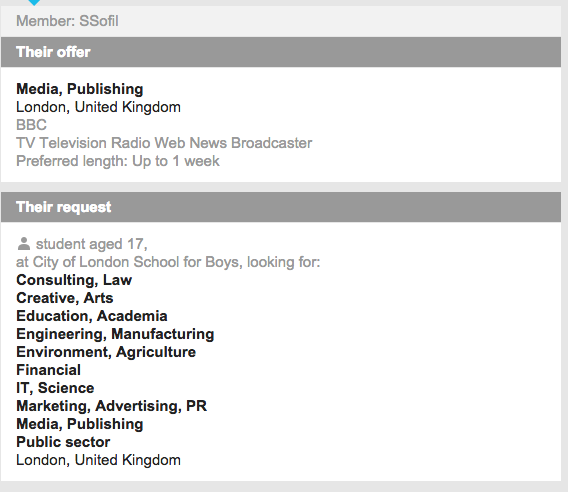Image resolution: width=568 pixels, height=492 pixels.
Task: Select the Financial category
Action: pyautogui.click(x=49, y=370)
